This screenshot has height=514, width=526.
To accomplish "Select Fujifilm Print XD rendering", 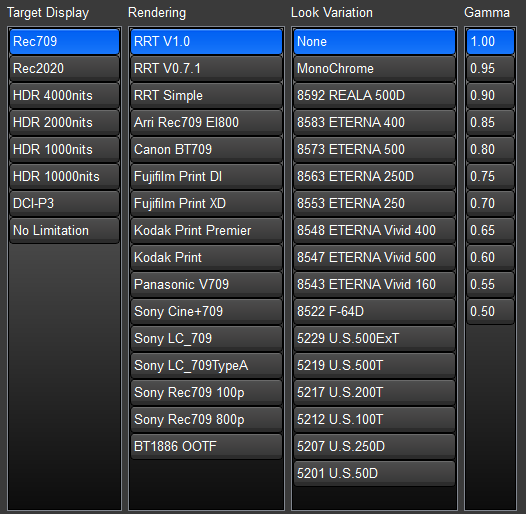I will pos(206,204).
